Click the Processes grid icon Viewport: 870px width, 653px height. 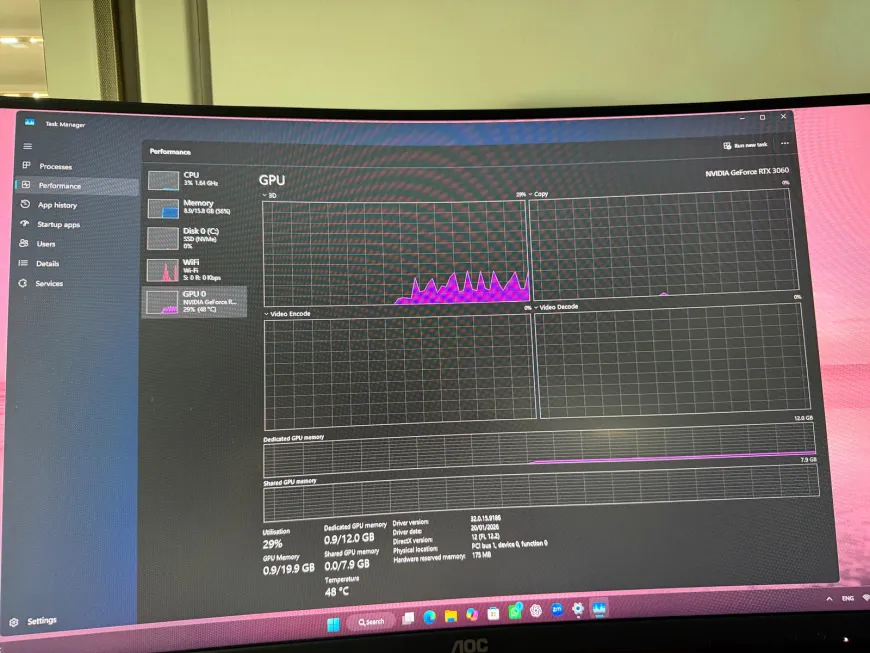pos(26,165)
